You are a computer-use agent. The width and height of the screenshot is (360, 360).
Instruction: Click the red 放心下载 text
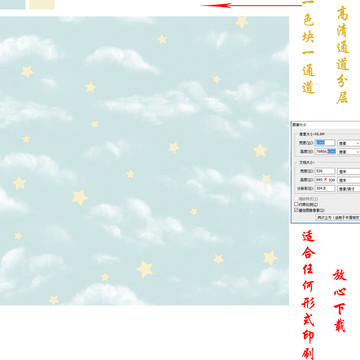click(340, 300)
